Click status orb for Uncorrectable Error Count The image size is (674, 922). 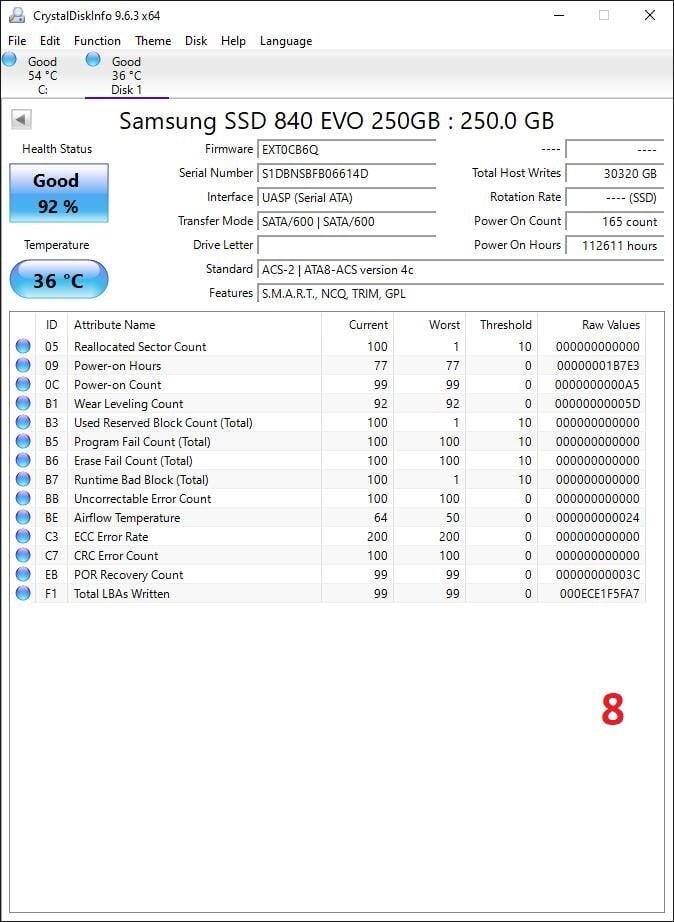click(x=23, y=498)
